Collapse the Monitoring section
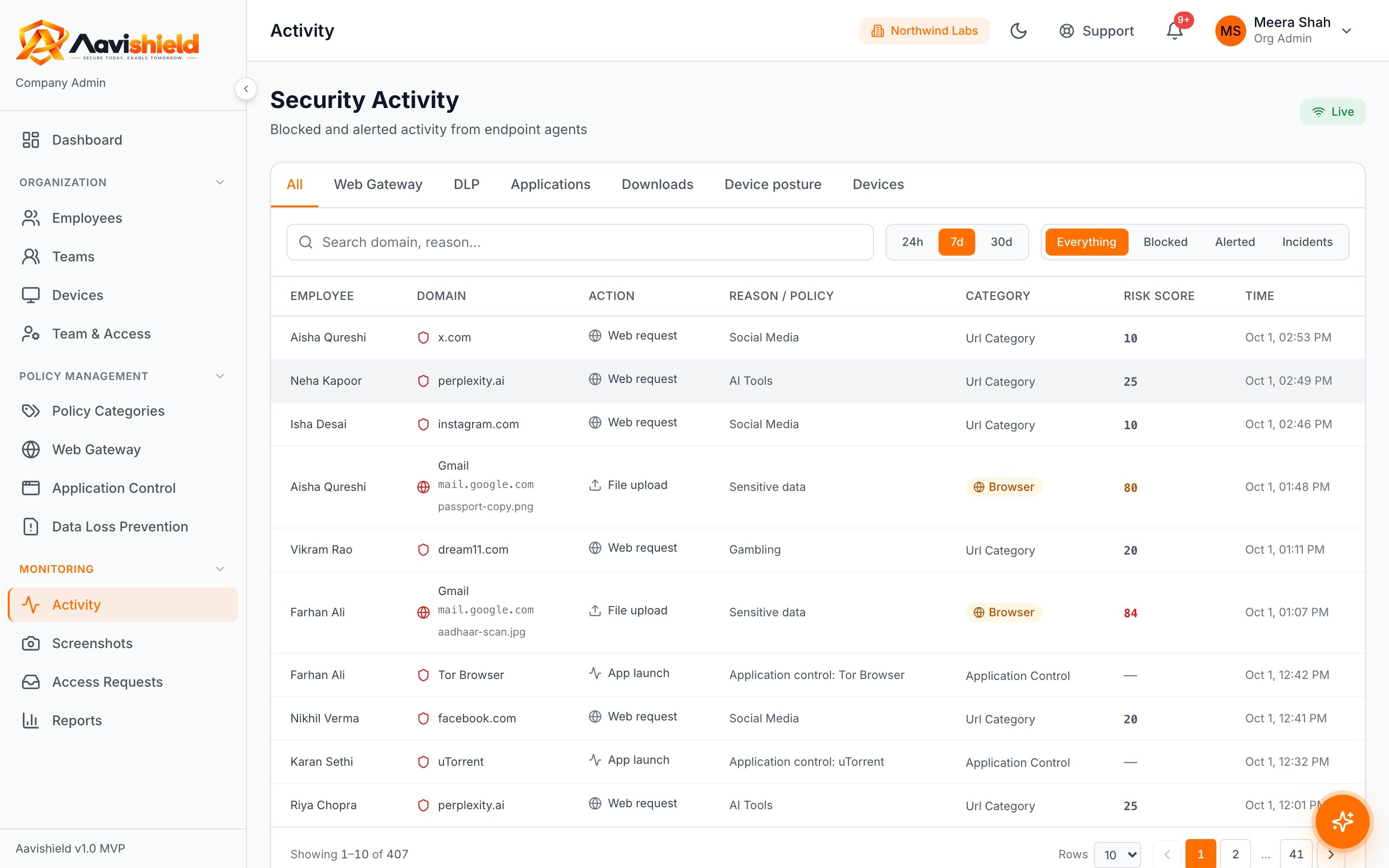Viewport: 1389px width, 868px height. pyautogui.click(x=219, y=570)
